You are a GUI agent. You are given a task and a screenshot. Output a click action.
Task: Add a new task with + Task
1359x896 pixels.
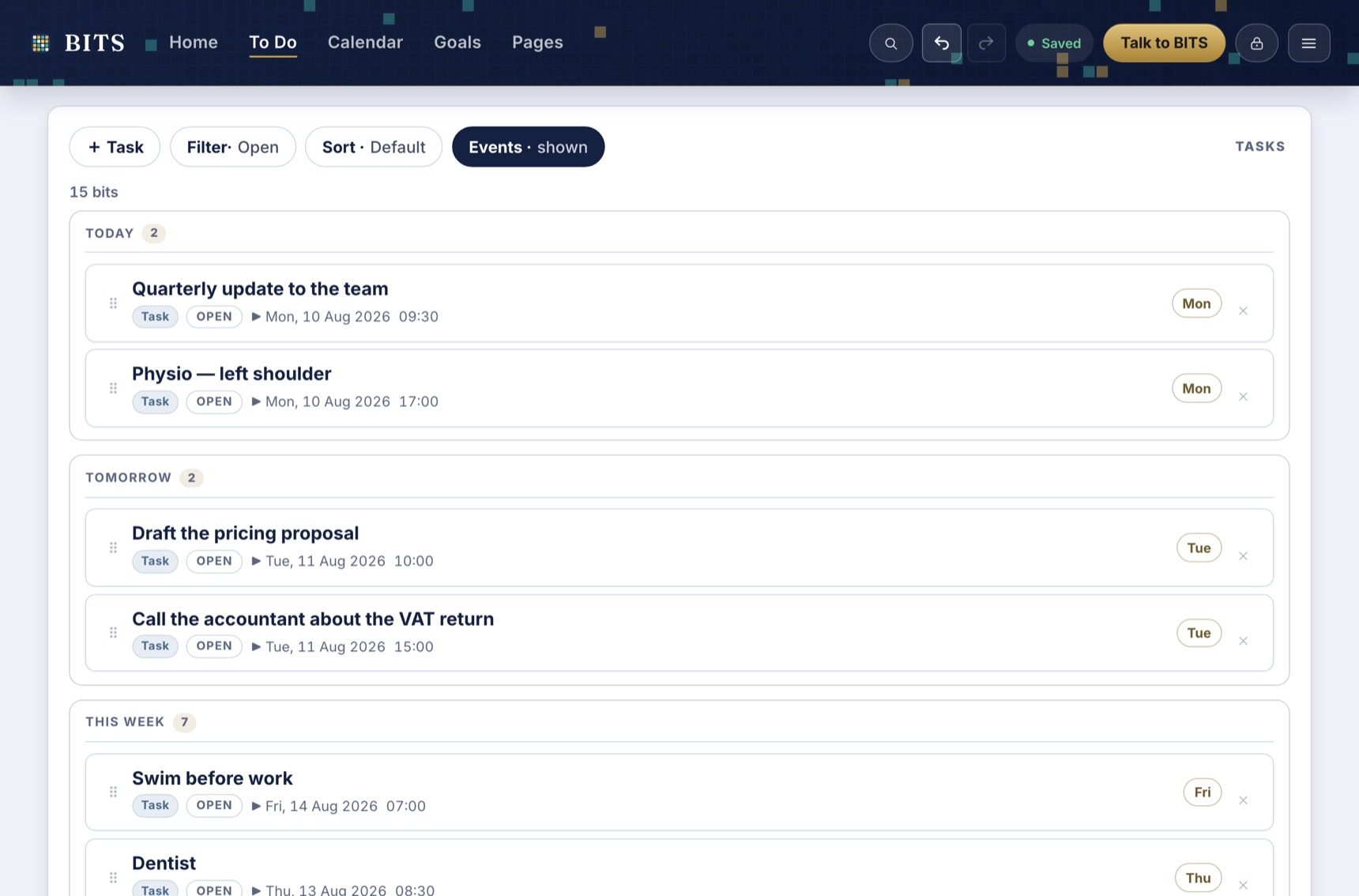point(115,147)
